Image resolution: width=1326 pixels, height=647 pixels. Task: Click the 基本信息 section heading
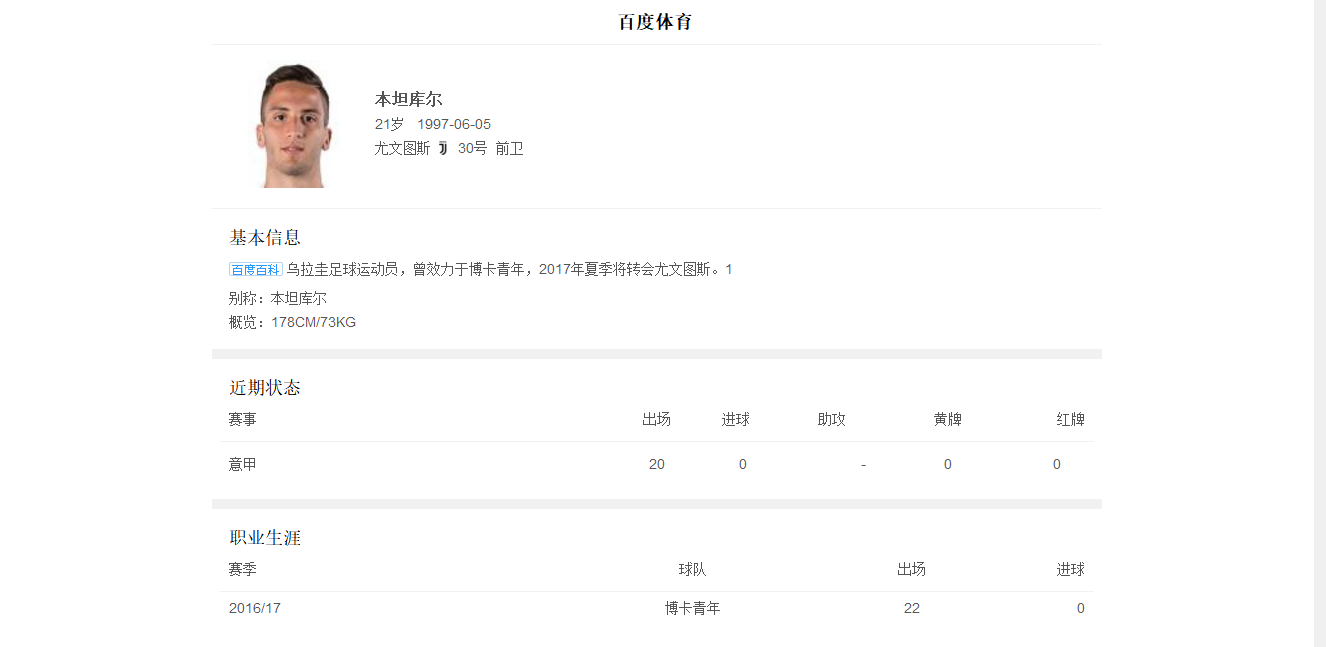(265, 238)
